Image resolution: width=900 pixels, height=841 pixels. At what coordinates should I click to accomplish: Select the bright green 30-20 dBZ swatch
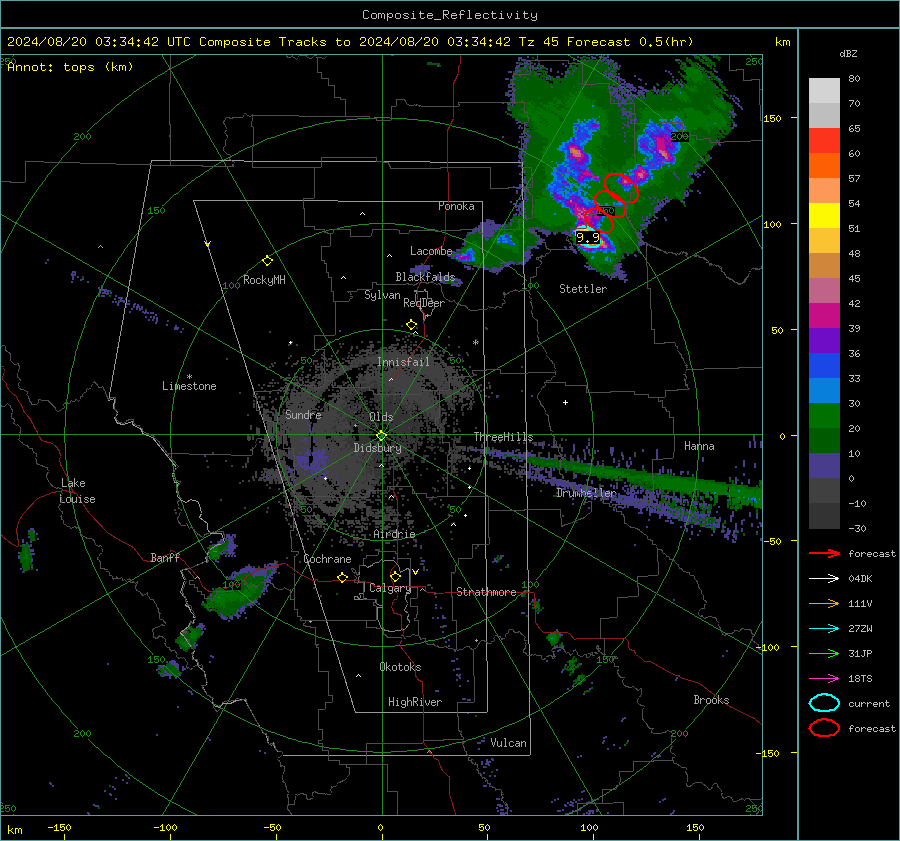tap(824, 416)
